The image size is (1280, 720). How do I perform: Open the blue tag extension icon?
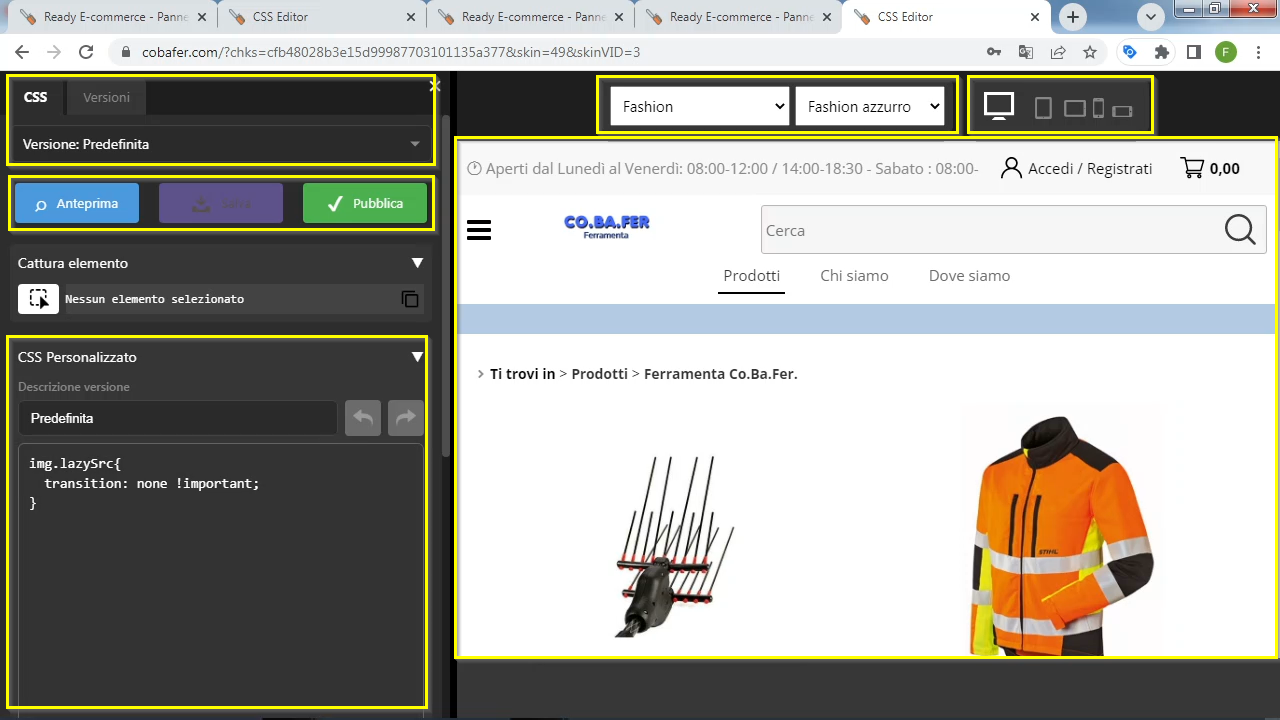1130,52
